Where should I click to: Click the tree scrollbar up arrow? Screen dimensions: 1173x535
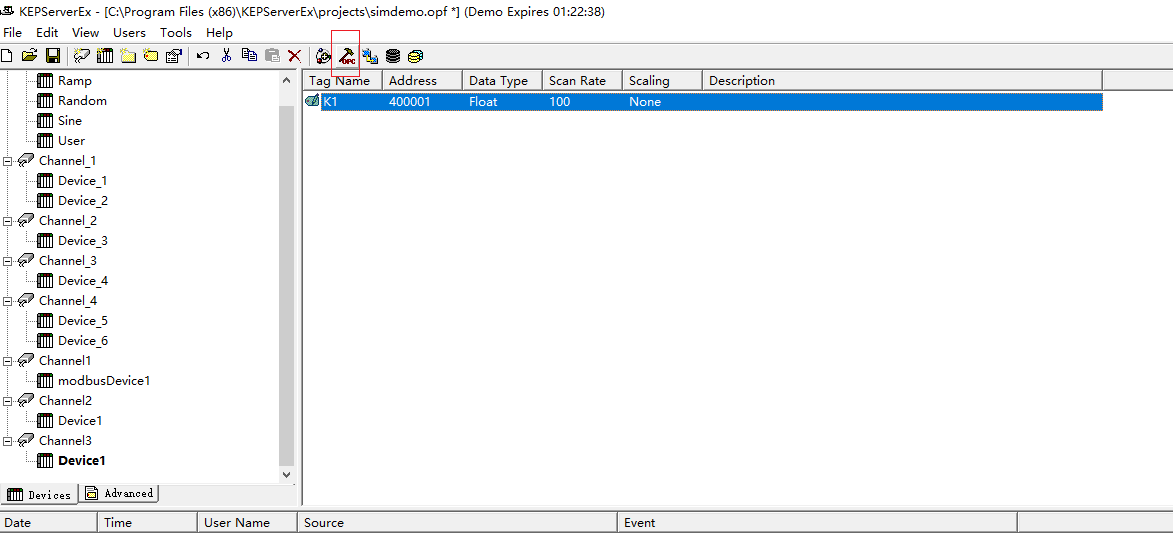tap(287, 79)
